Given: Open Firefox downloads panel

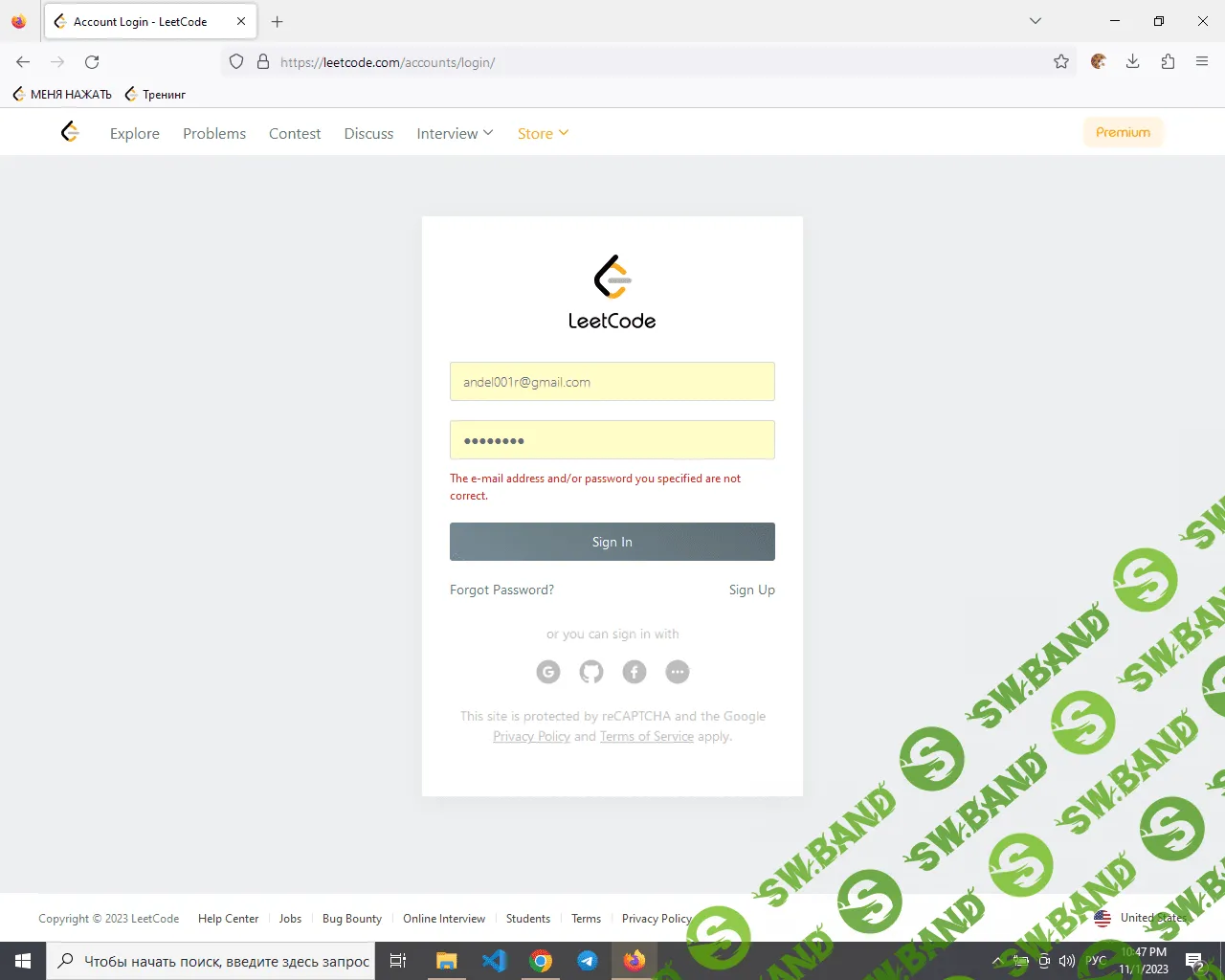Looking at the screenshot, I should tap(1132, 62).
